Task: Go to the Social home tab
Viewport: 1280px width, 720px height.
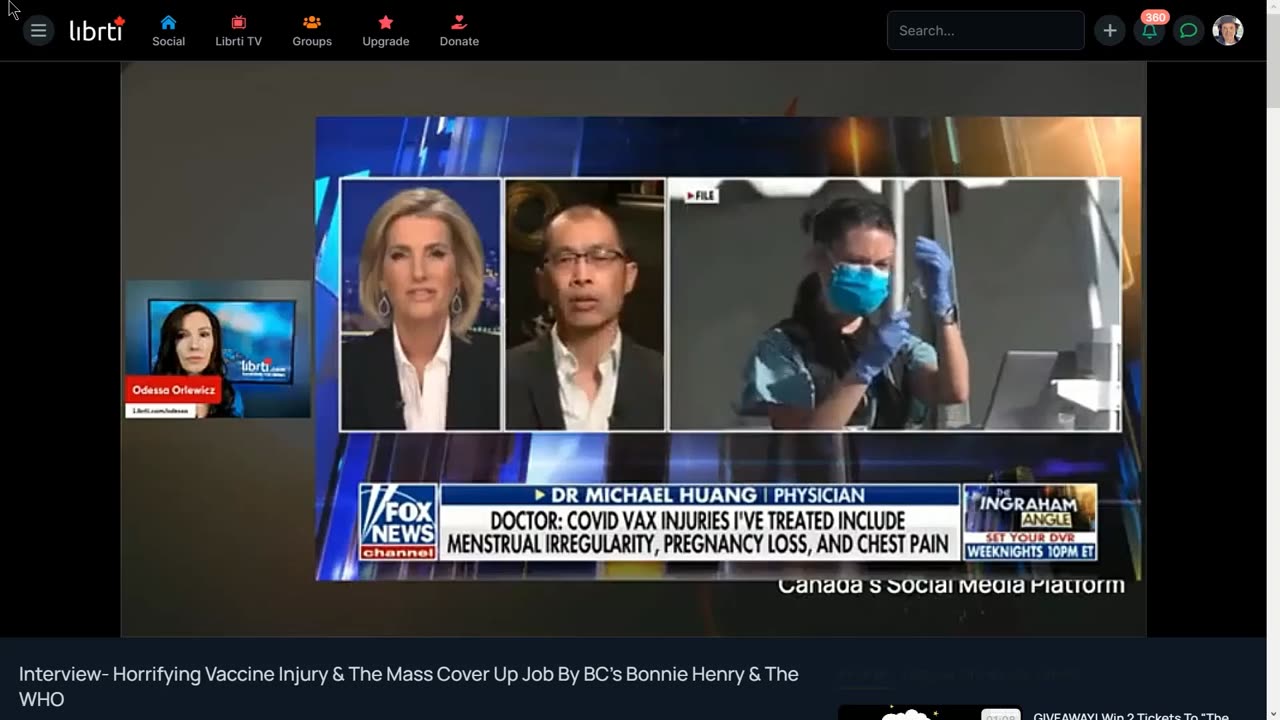Action: 168,31
